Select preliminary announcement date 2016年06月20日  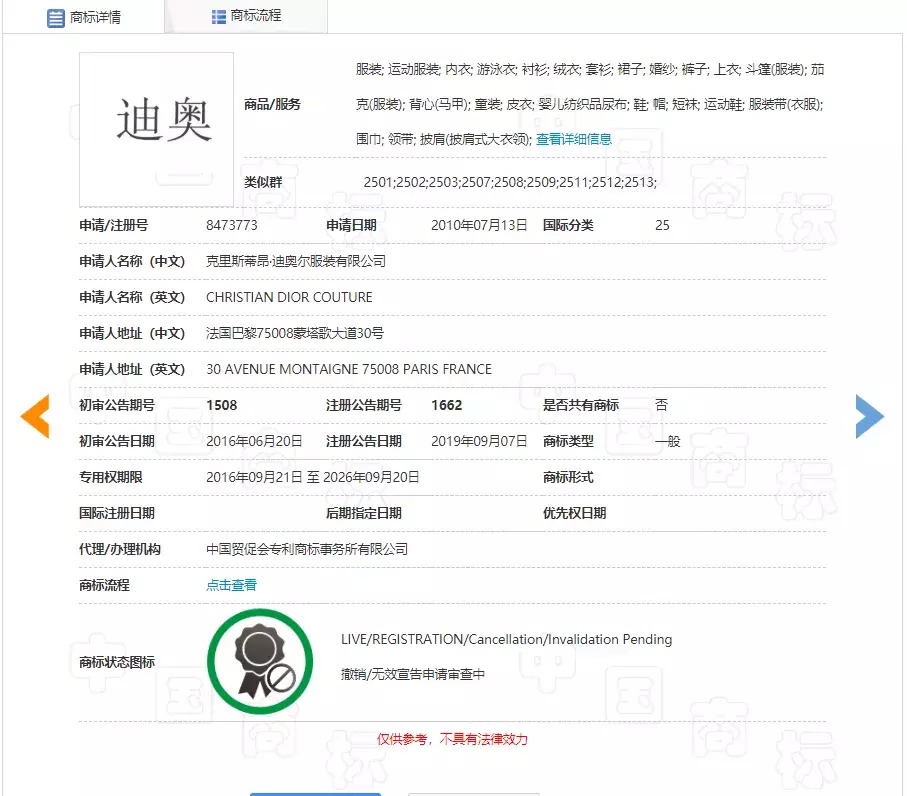tap(255, 441)
